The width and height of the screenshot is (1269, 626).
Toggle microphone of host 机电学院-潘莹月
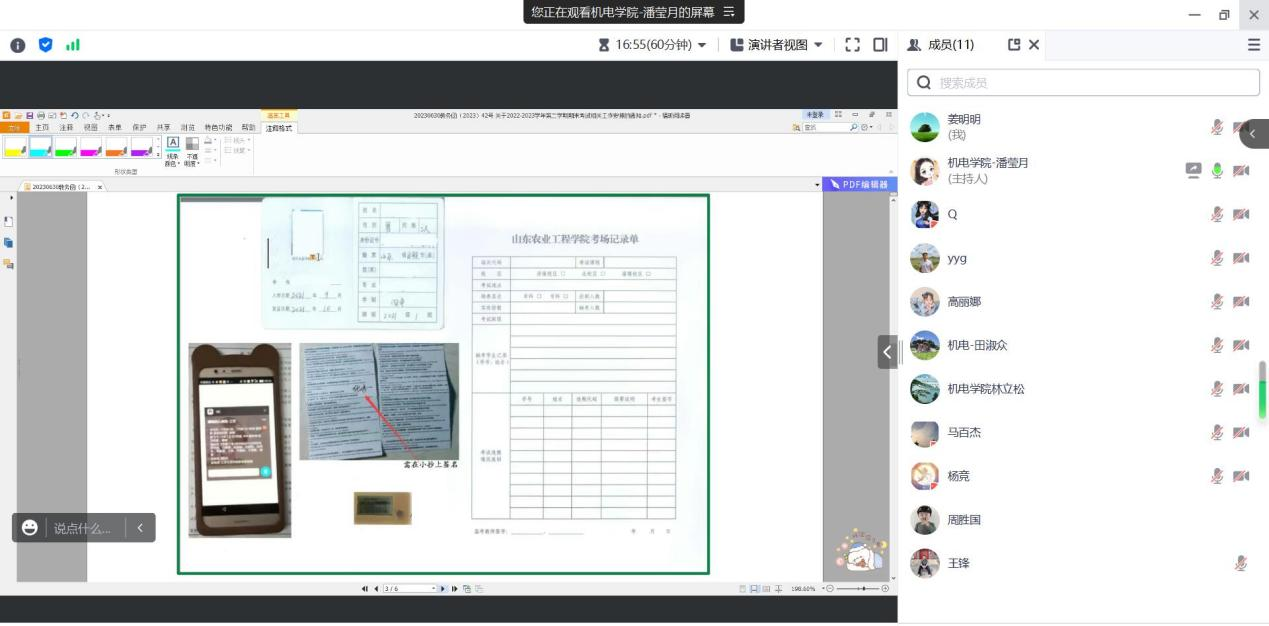[x=1217, y=171]
